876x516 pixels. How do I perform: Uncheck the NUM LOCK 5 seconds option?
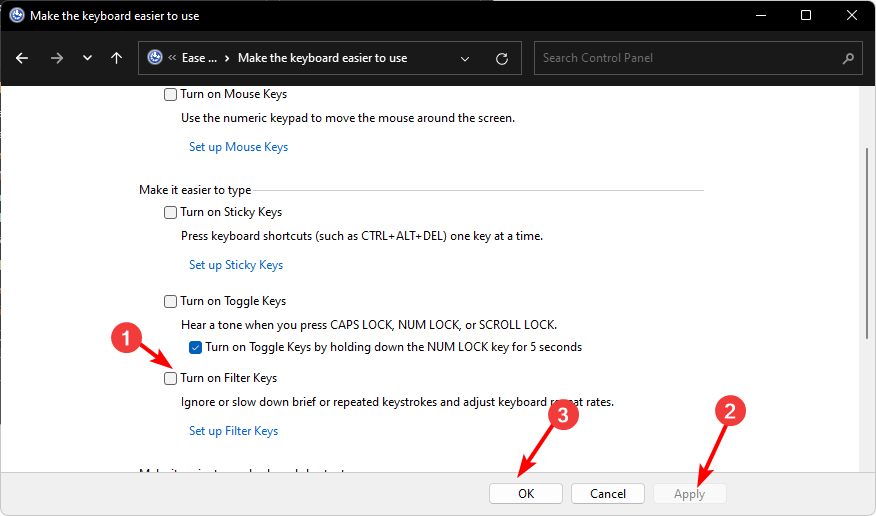[x=195, y=348]
